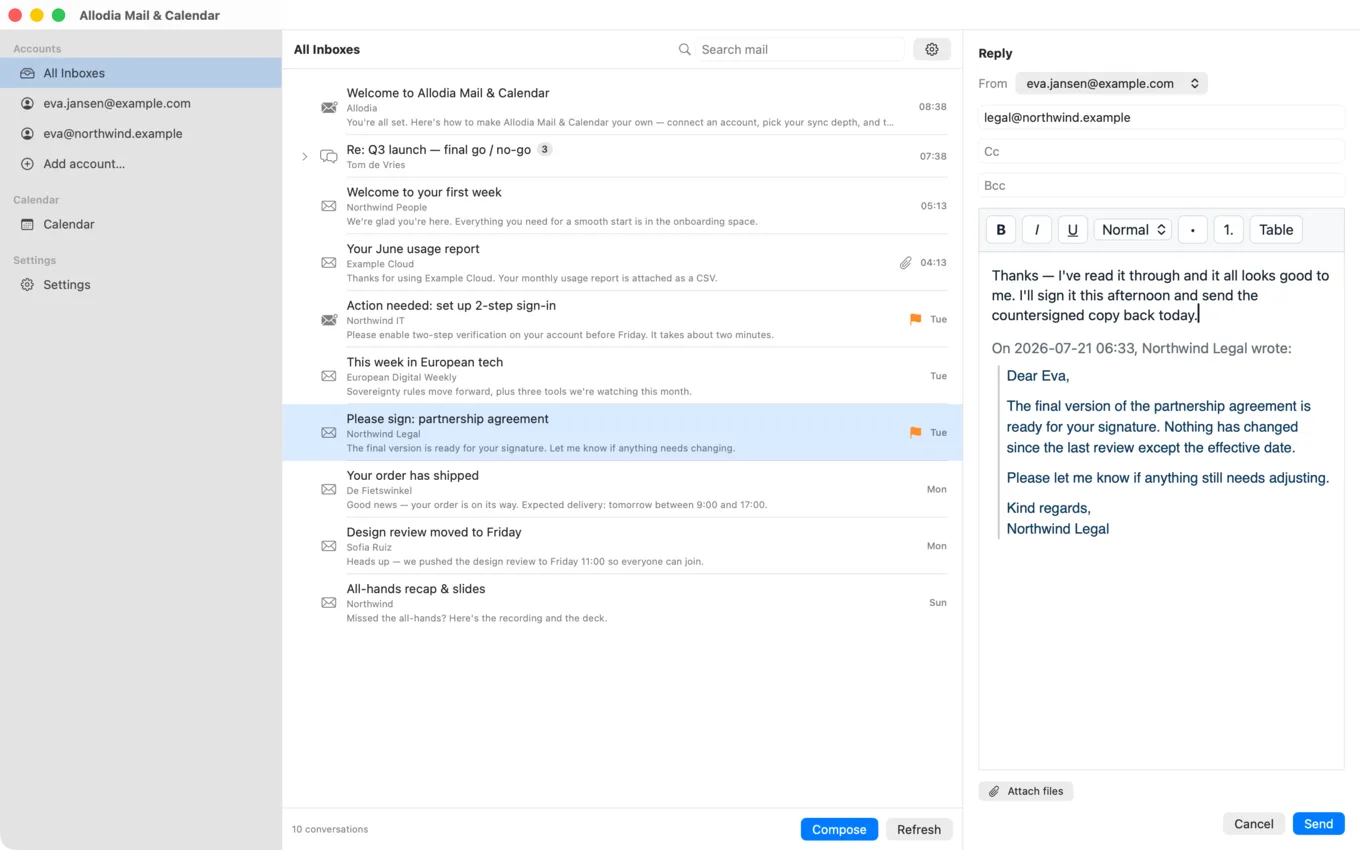Click the person icon beside eva.jansen@example.com

[x=27, y=103]
